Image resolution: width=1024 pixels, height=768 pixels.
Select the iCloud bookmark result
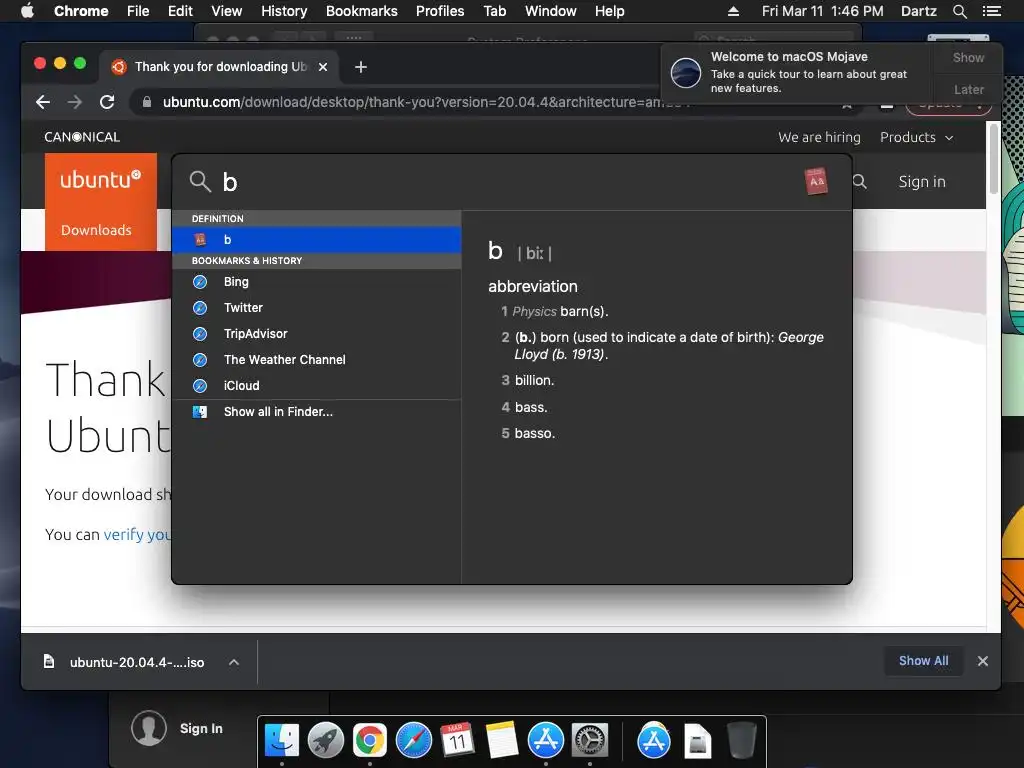(x=317, y=386)
